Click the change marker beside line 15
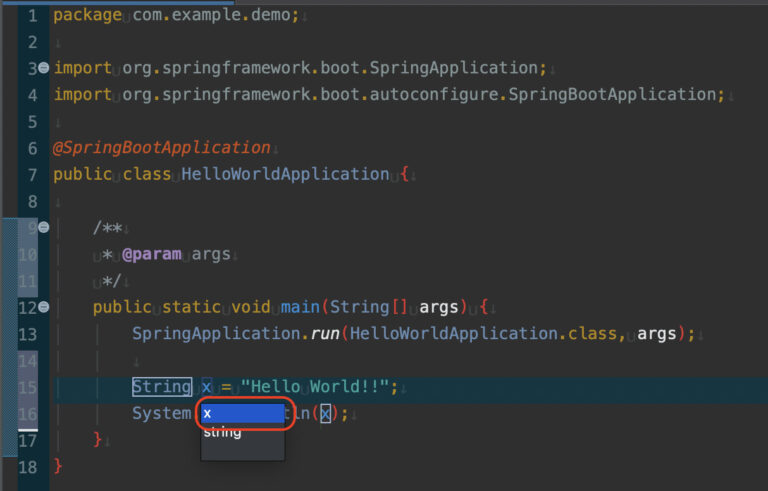Viewport: 768px width, 491px height. [8, 387]
